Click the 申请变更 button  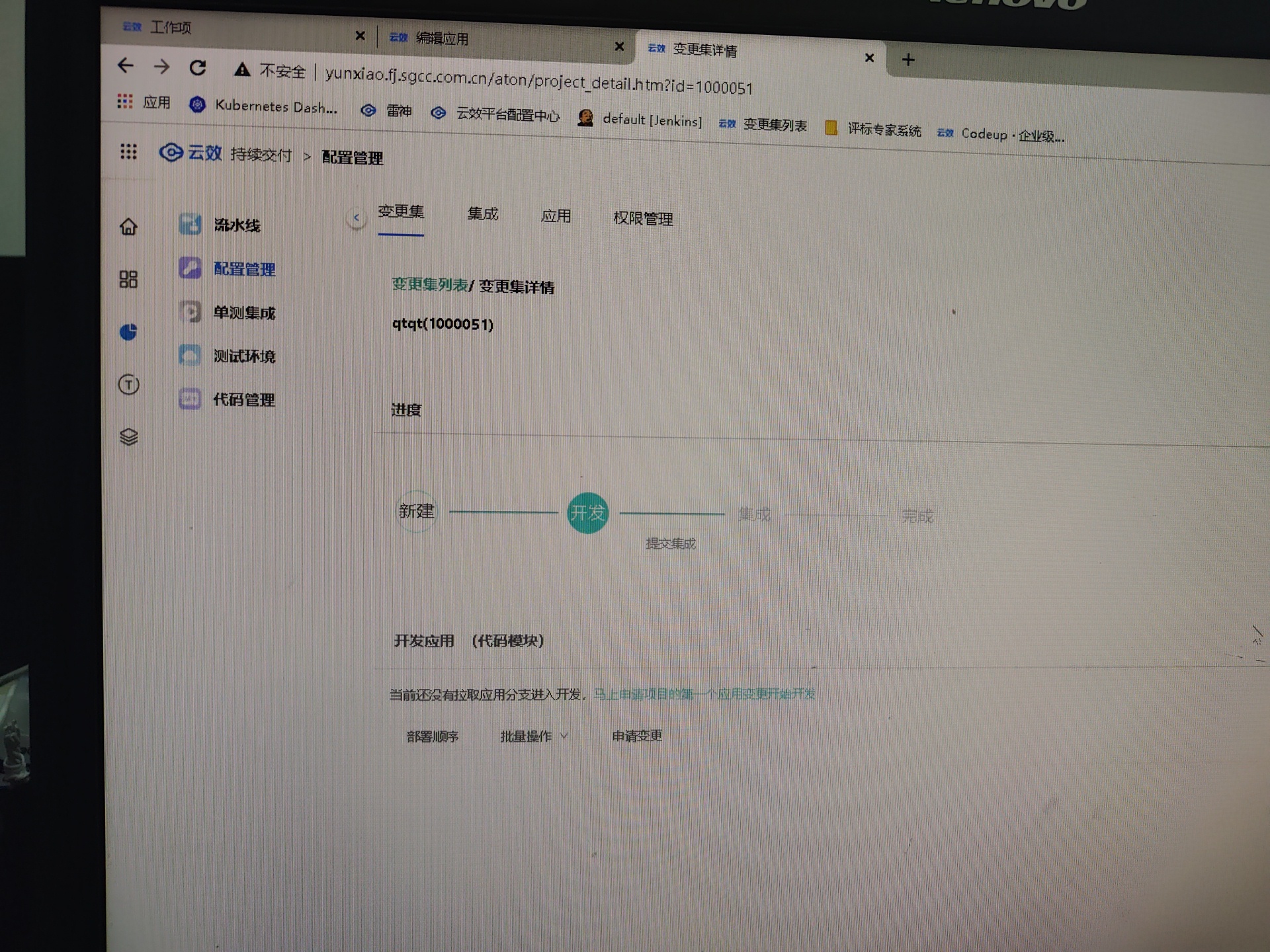point(636,736)
